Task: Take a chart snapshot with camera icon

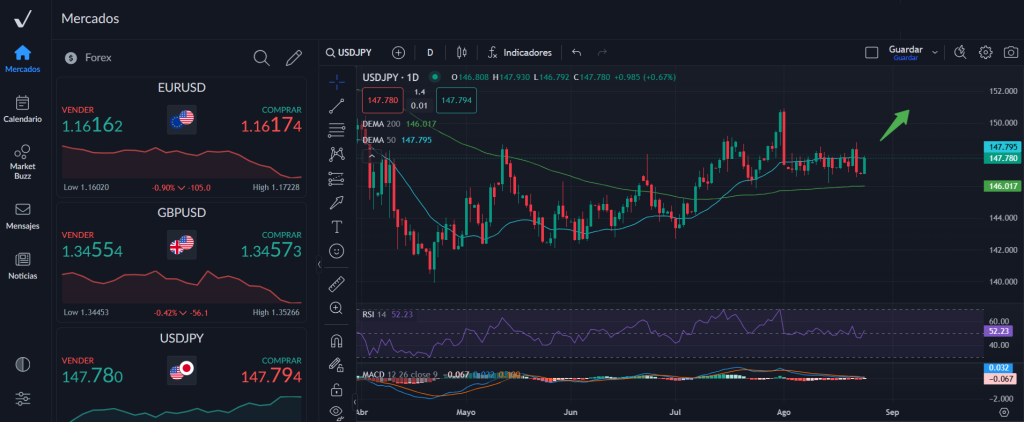Action: point(1011,52)
